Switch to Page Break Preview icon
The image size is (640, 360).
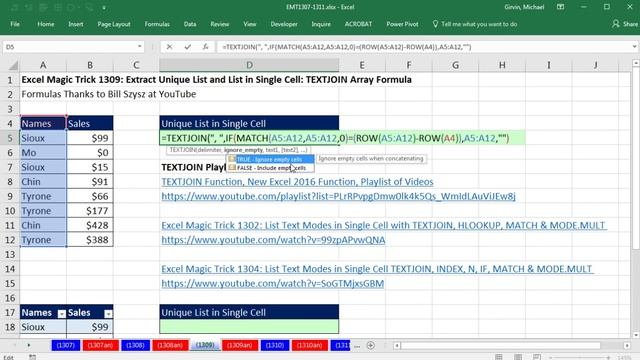(537, 357)
